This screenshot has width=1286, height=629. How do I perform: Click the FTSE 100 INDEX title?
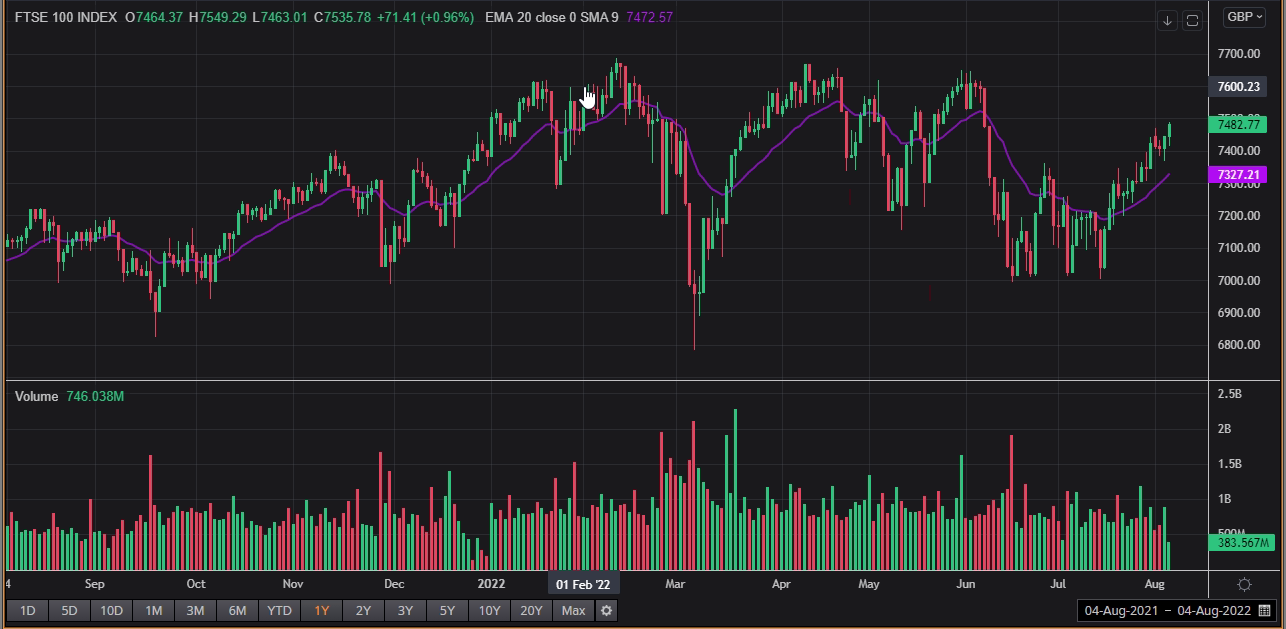65,17
